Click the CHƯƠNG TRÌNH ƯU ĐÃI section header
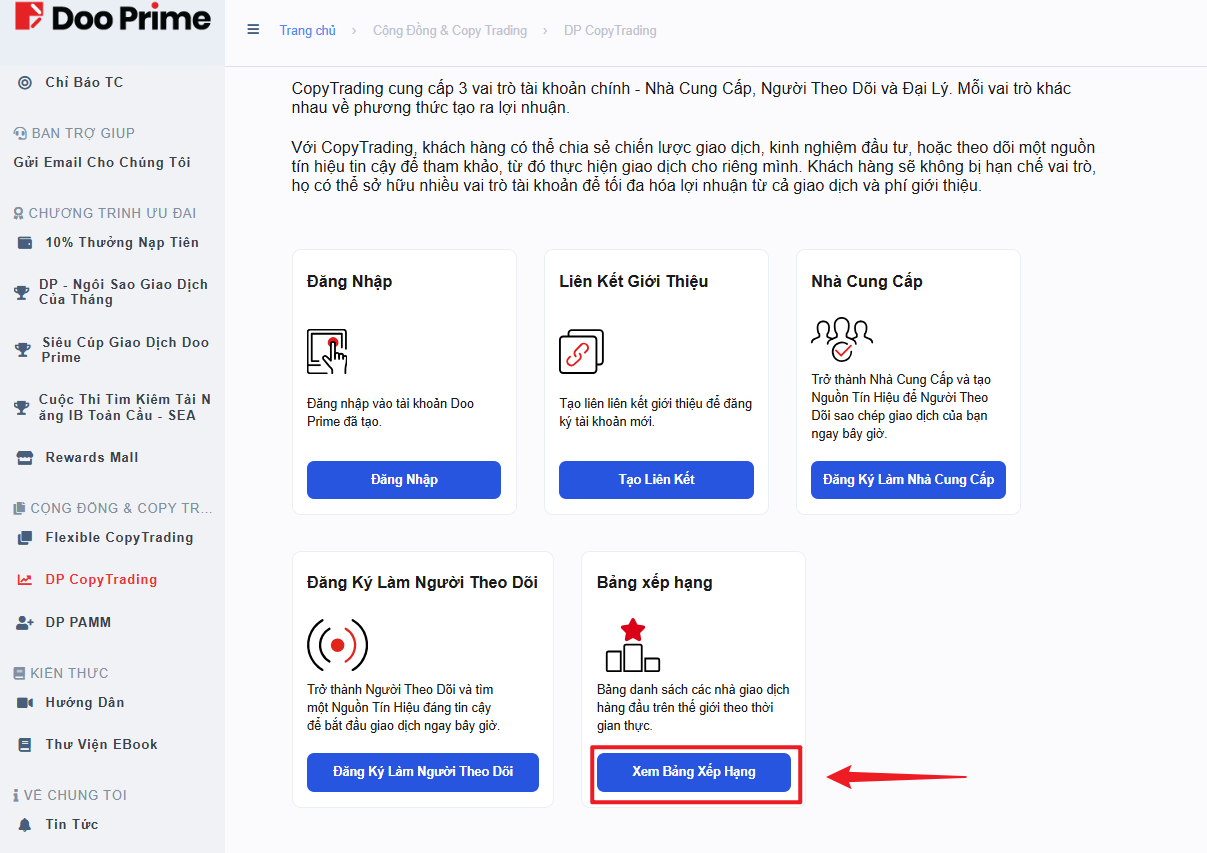The height and width of the screenshot is (853, 1207). (x=104, y=213)
